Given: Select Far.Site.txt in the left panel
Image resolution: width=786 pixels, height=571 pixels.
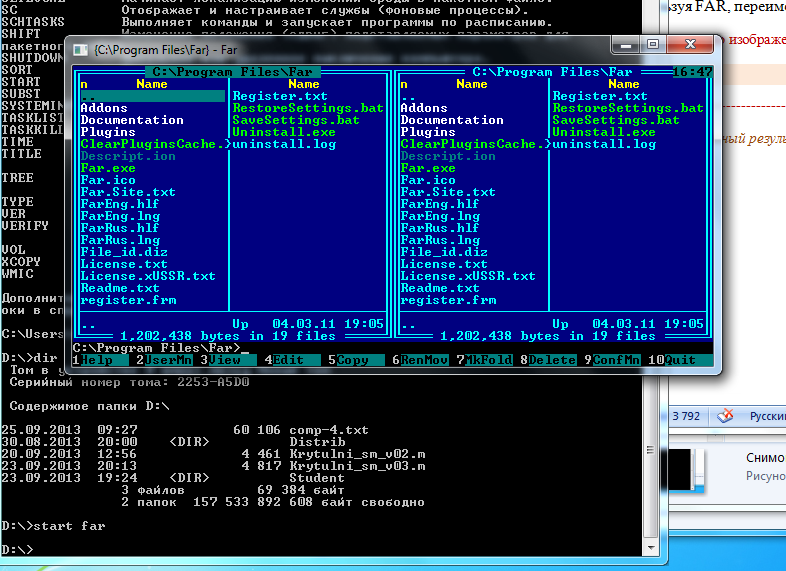Looking at the screenshot, I should [128, 192].
